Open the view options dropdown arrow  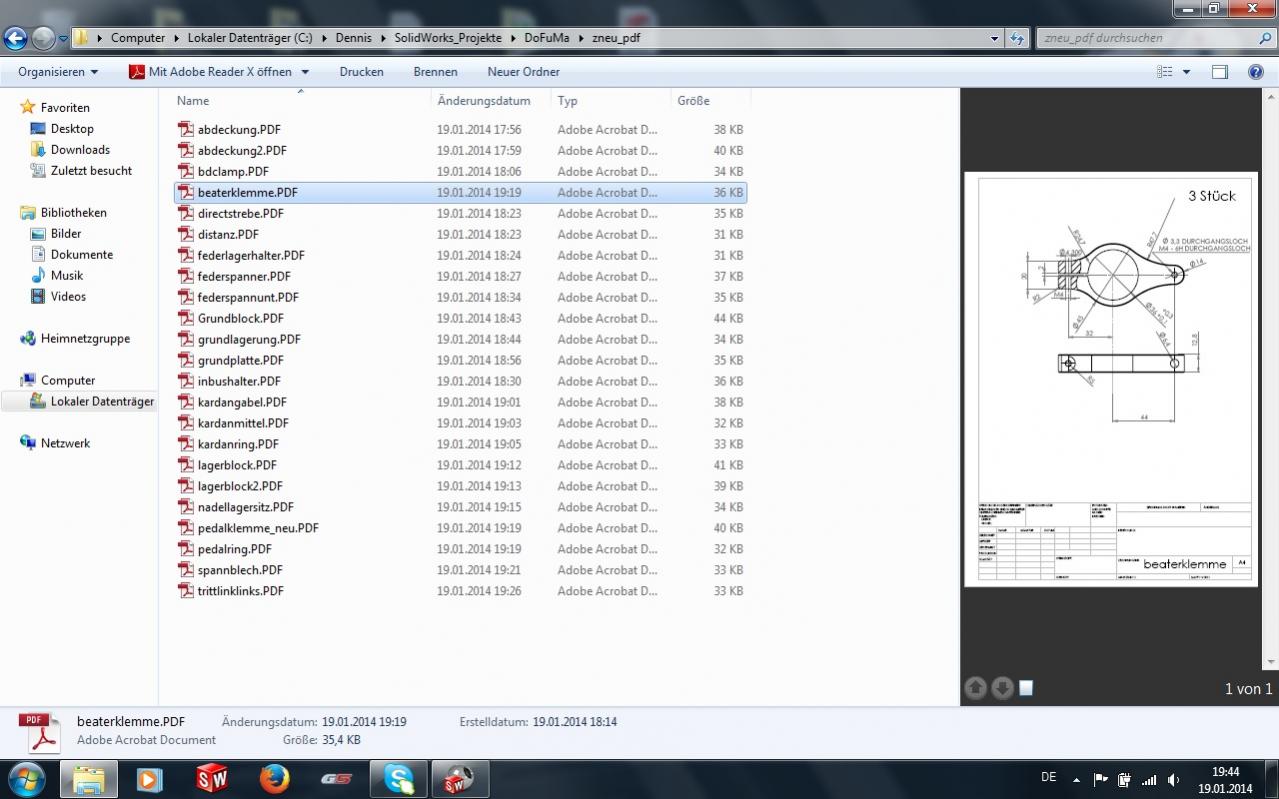point(1187,72)
